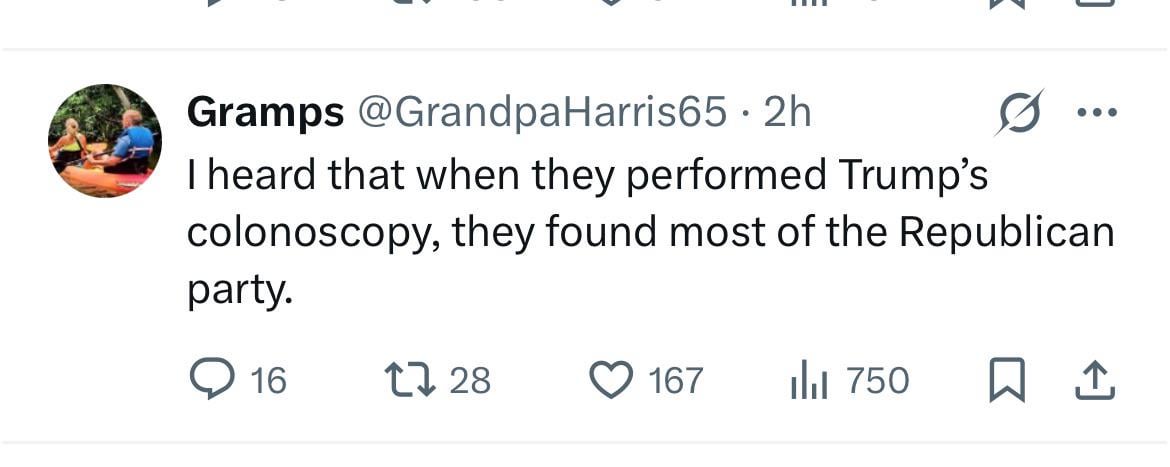The width and height of the screenshot is (1170, 467).
Task: Click the view count 750
Action: 877,381
